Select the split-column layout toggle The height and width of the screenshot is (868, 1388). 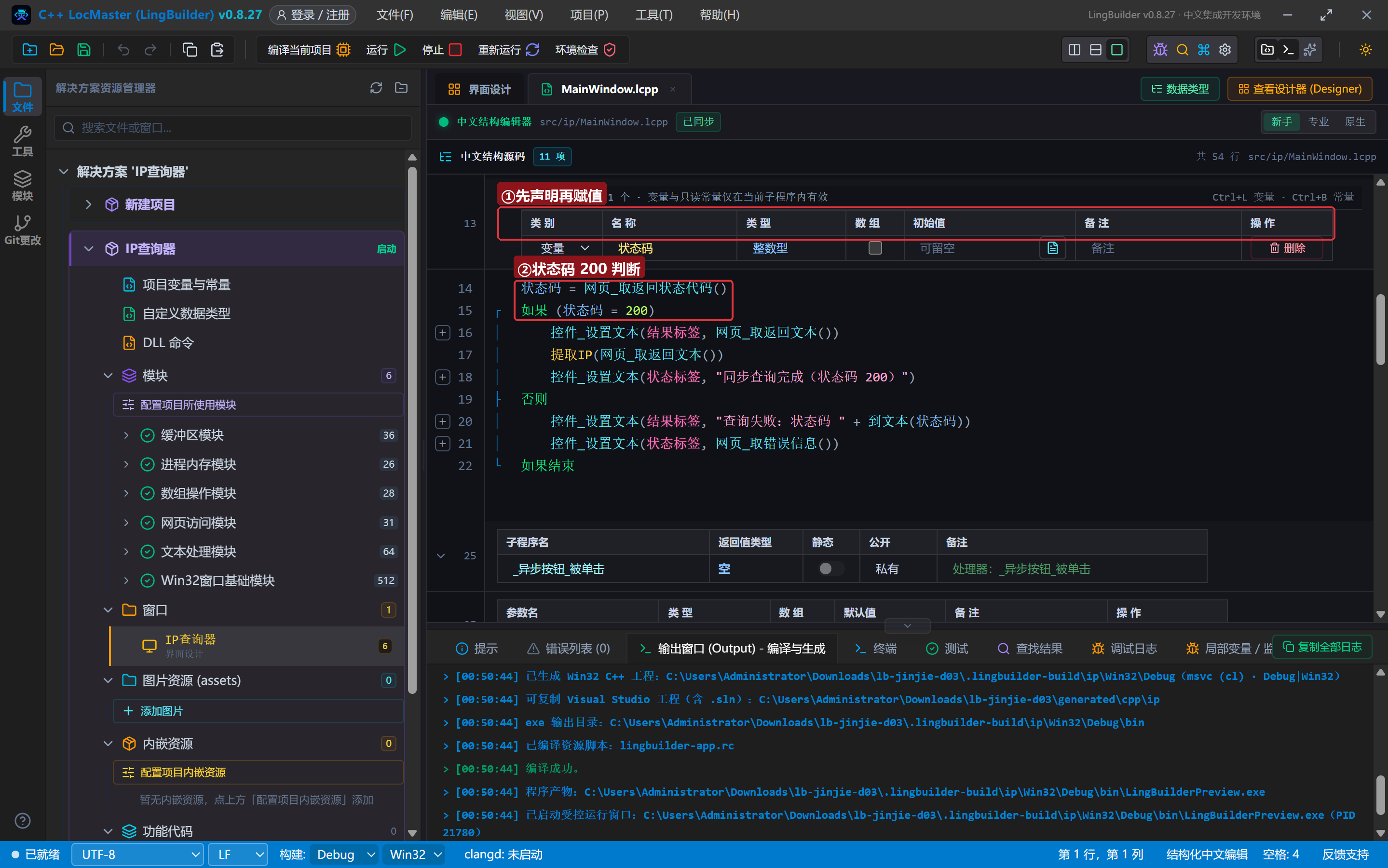[x=1074, y=50]
